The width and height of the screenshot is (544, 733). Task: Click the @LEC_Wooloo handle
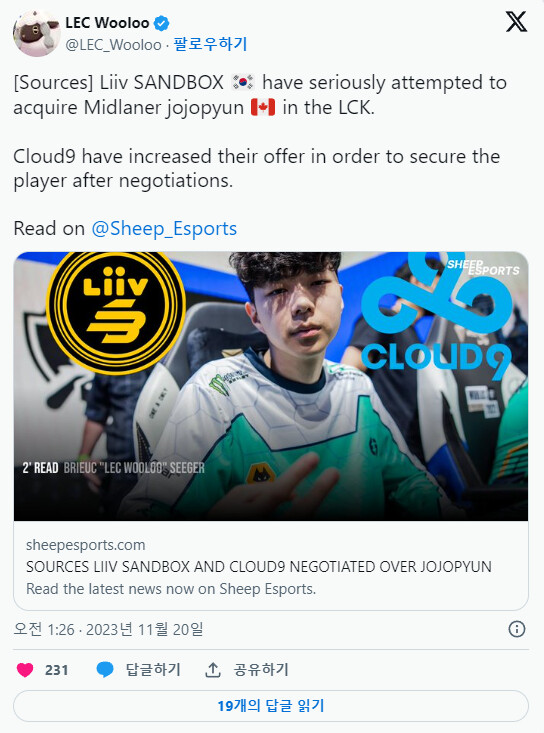pos(113,45)
